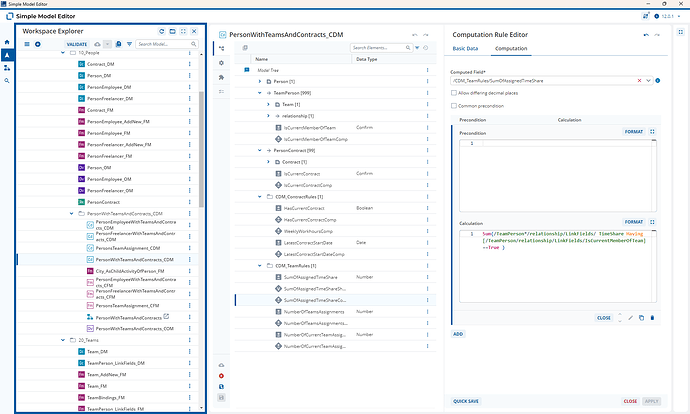
Task: Click the Workspace Explorer vertical scrollbar
Action: coord(202,150)
